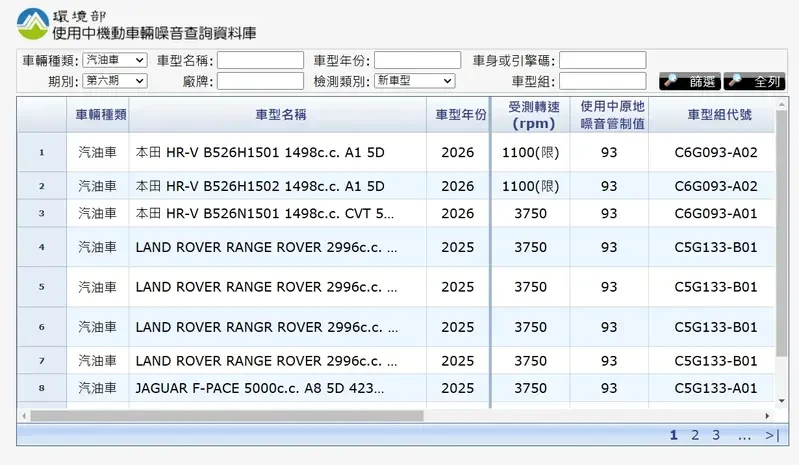Click the table scroll-down arrow
Screen dimensions: 799x465
pos(782,401)
